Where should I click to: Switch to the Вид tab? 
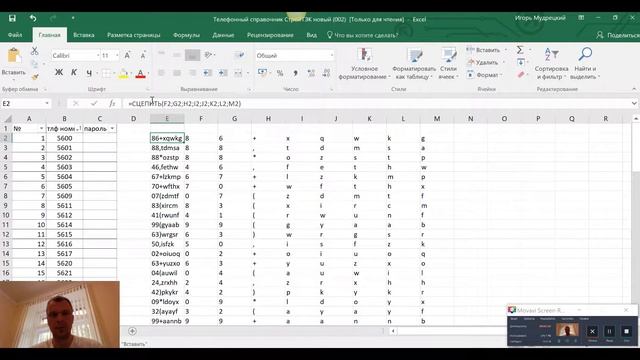[x=311, y=35]
